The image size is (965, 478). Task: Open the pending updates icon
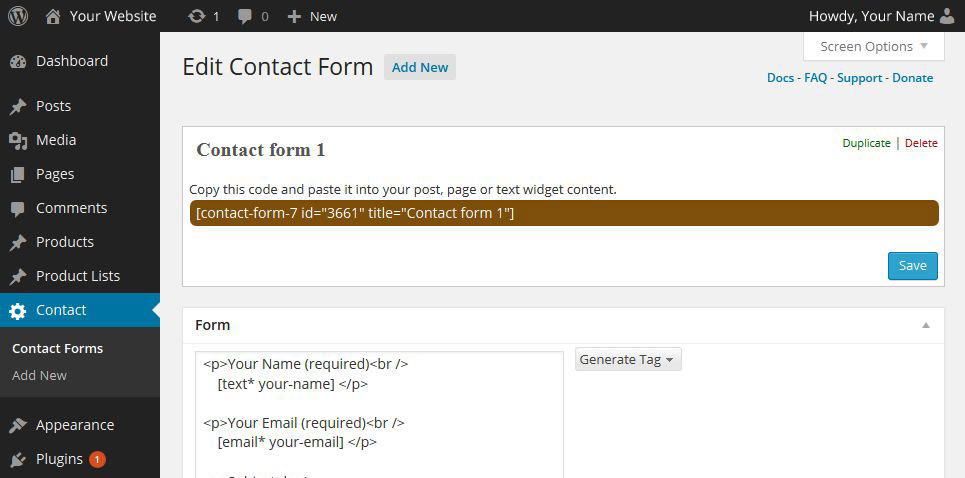[197, 16]
